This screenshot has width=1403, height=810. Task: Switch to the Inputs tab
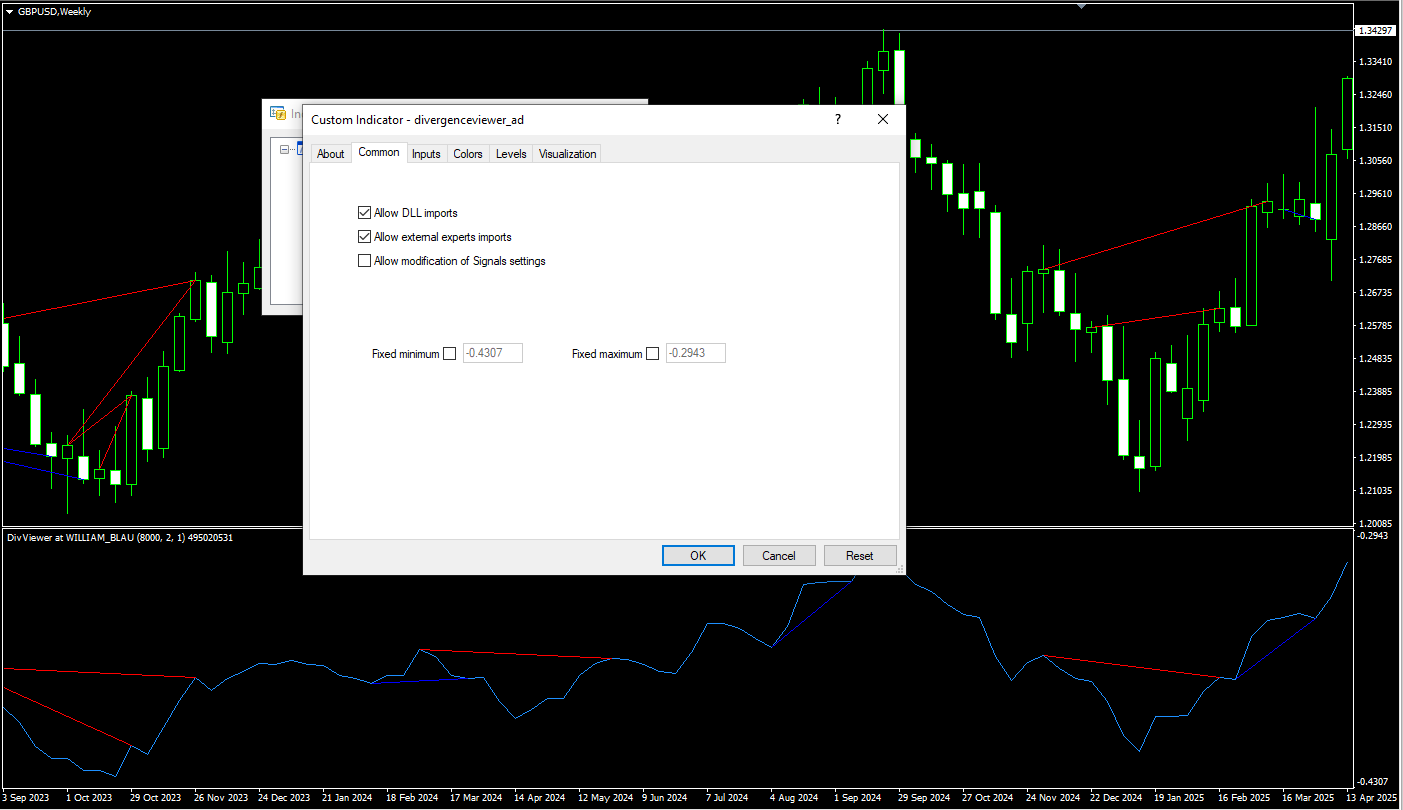point(426,154)
